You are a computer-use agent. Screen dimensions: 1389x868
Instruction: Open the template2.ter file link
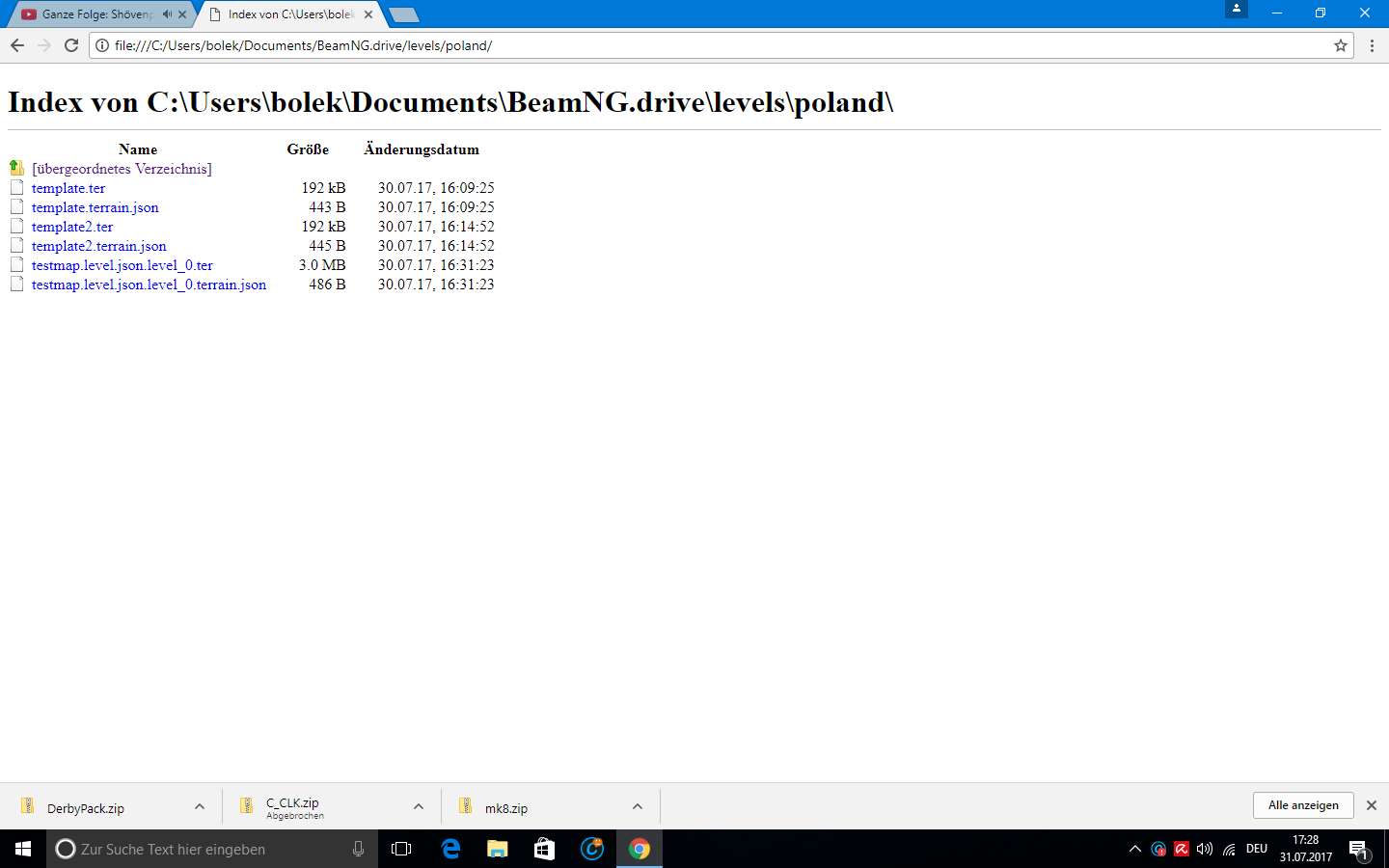(72, 227)
